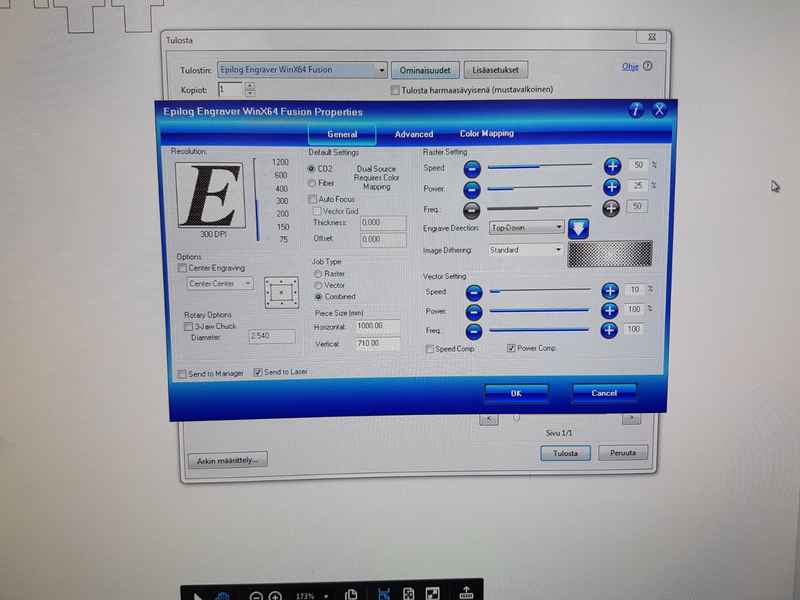Tick the 3-Jaw Chuck checkbox
800x600 pixels.
(188, 327)
